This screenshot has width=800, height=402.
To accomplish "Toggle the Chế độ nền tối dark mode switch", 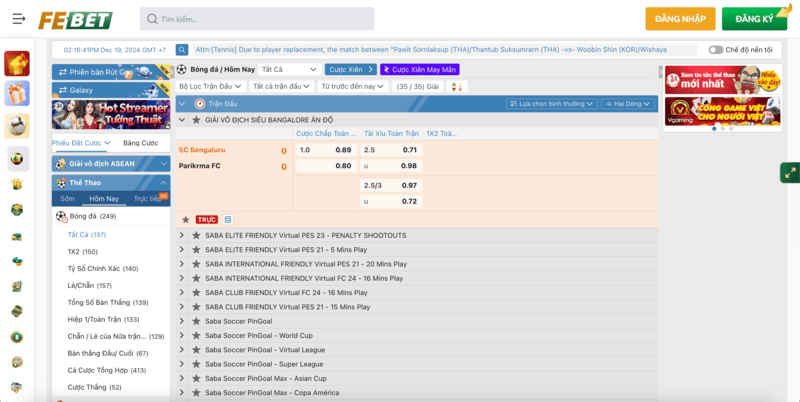I will (716, 49).
